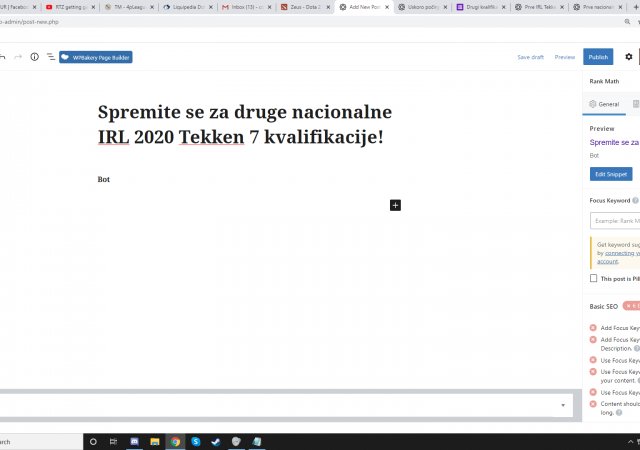Launch WPBakery Page Builder

95,57
